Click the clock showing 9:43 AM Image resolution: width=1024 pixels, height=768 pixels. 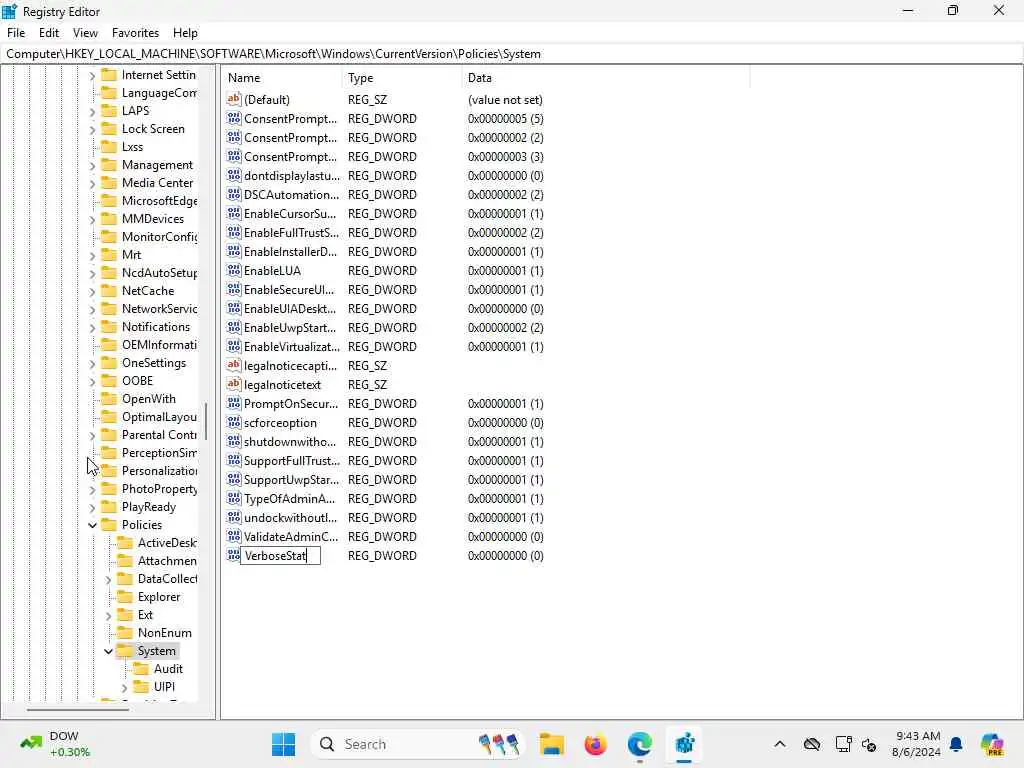[x=918, y=736]
